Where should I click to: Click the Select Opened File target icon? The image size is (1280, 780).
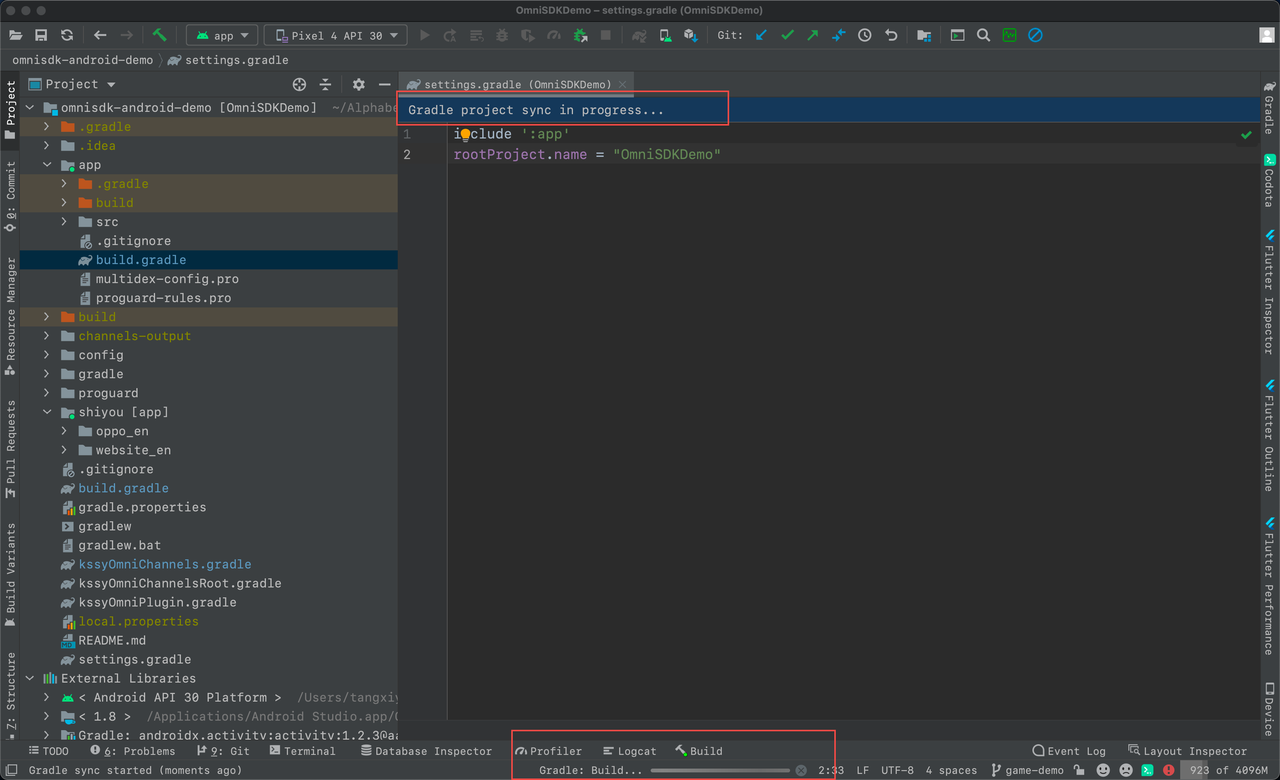[299, 84]
